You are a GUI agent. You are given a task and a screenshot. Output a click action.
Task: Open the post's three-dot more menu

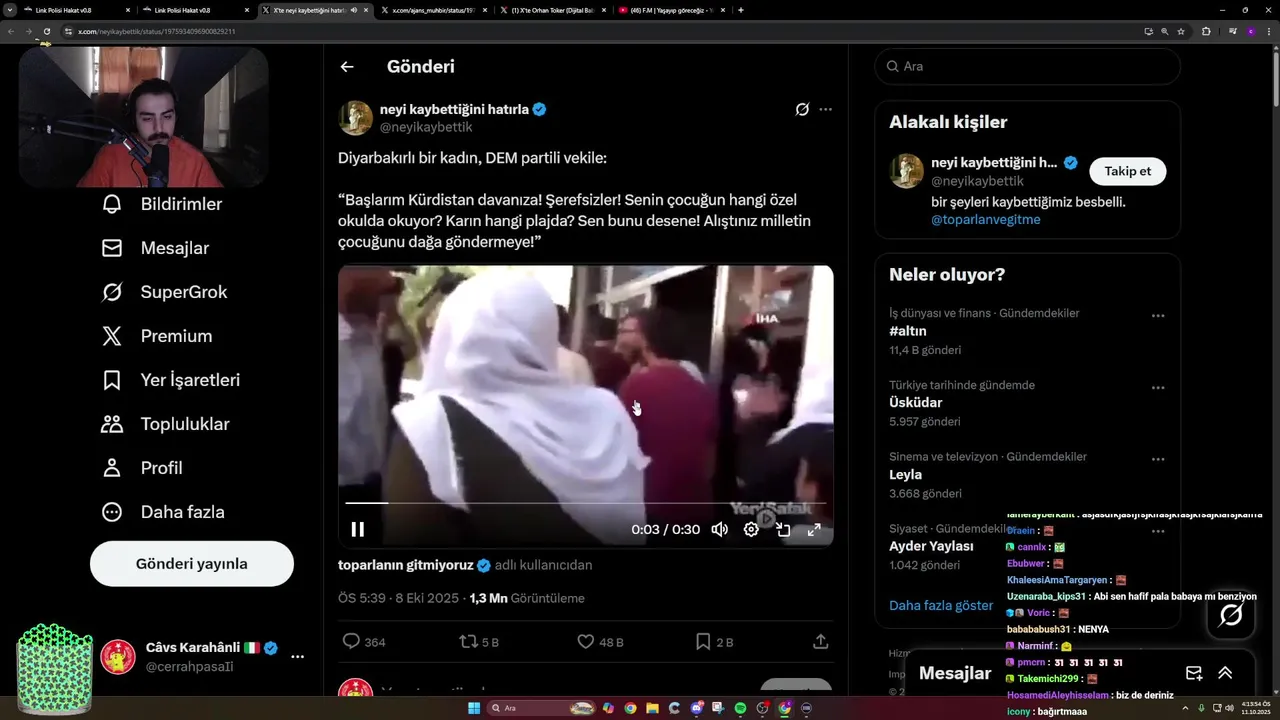click(825, 109)
